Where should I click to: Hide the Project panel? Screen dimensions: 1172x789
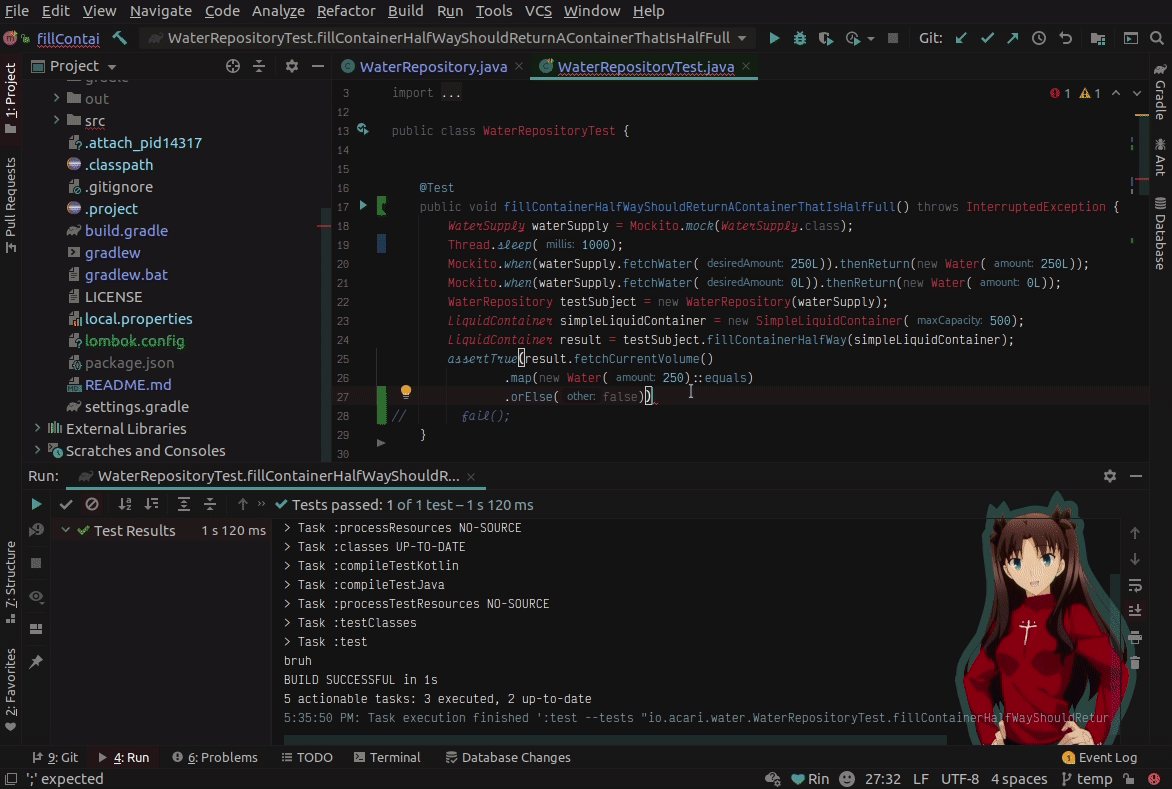pos(318,66)
